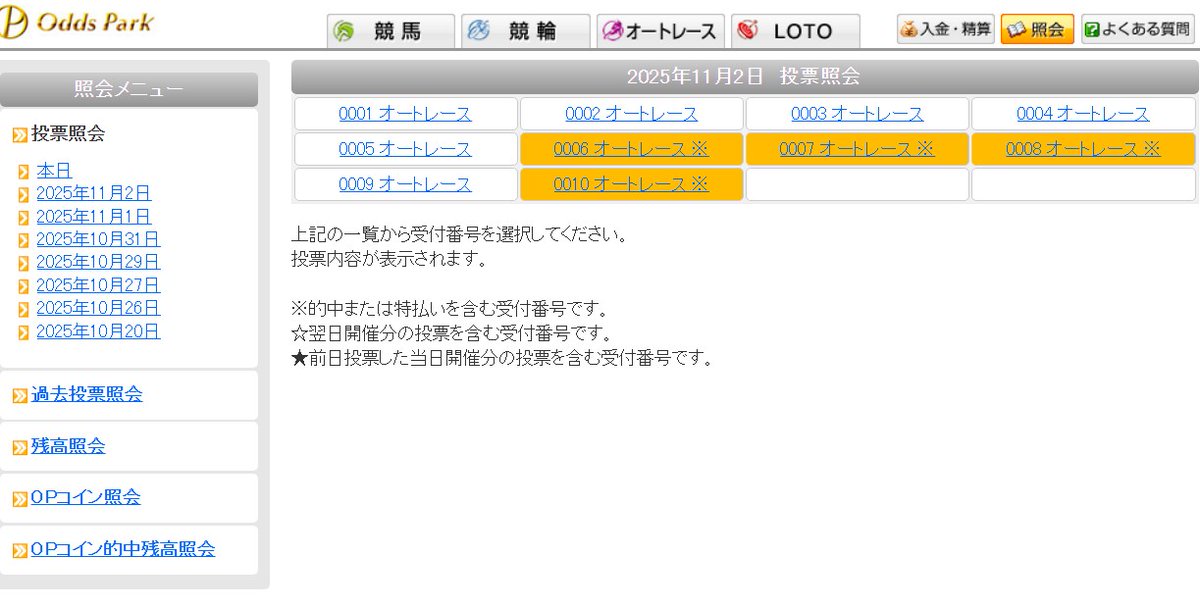
Task: Click the 照会 inquiry button
Action: (1037, 29)
